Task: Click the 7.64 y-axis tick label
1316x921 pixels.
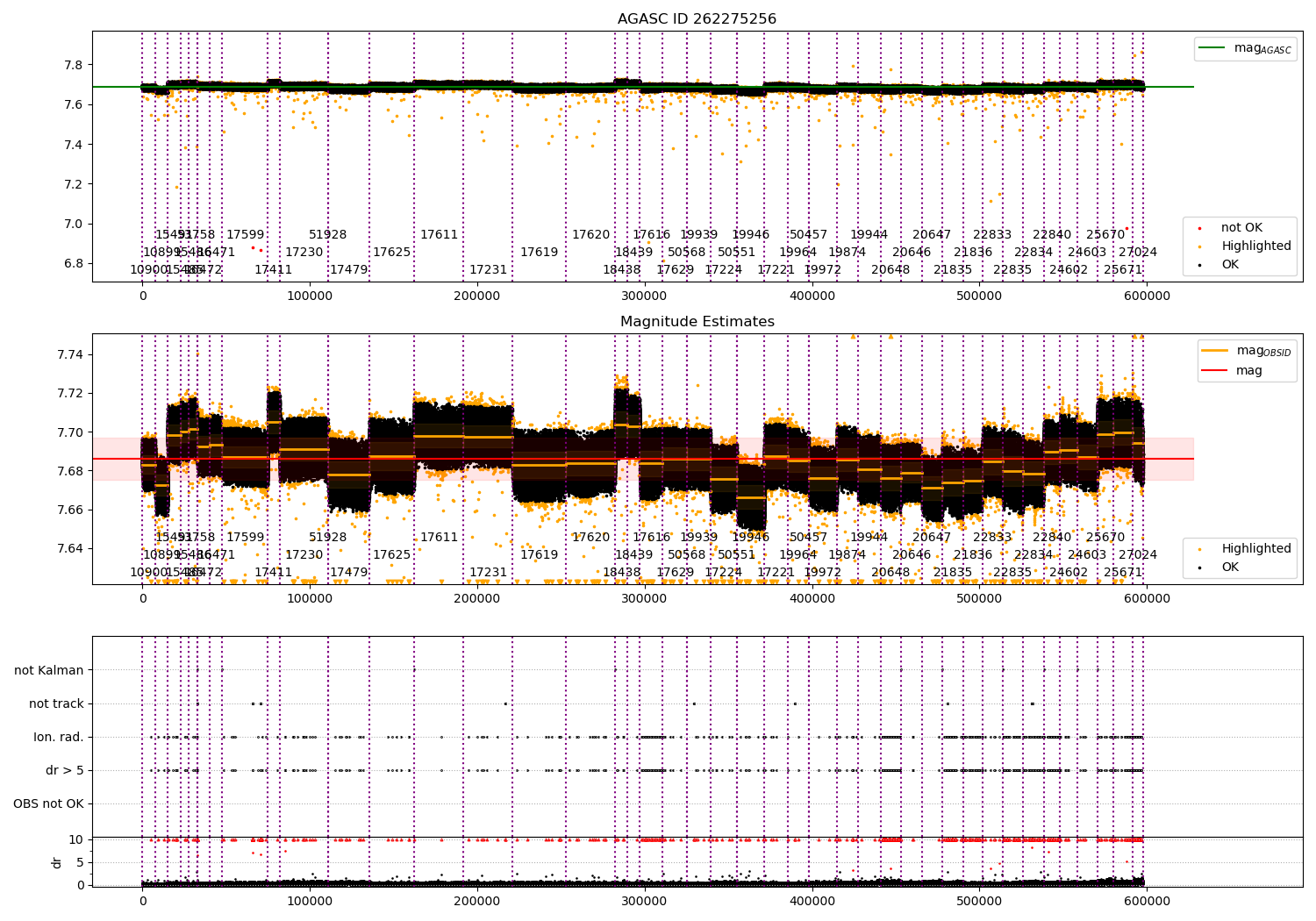Action: [x=69, y=548]
